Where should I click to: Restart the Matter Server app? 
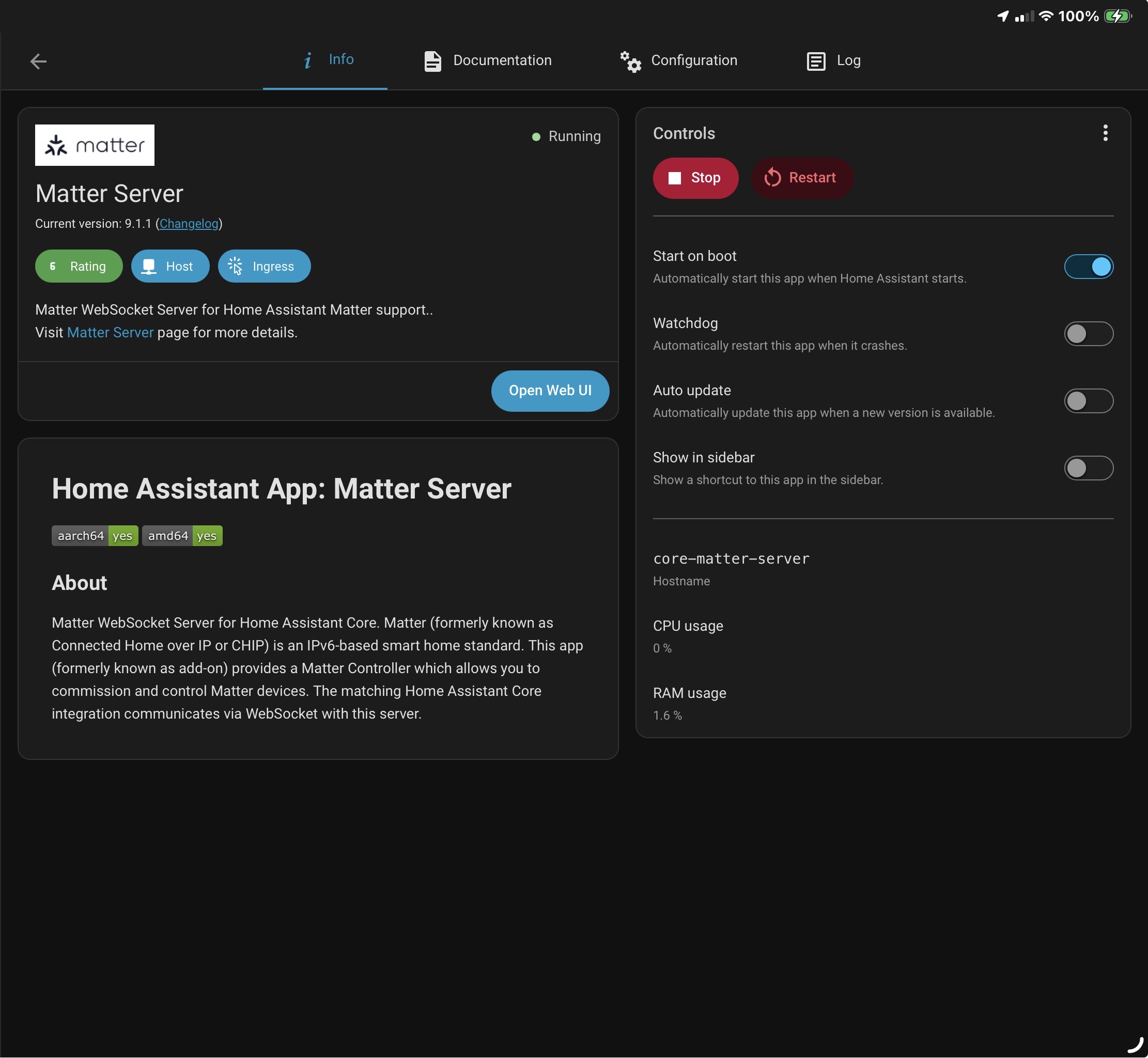802,178
